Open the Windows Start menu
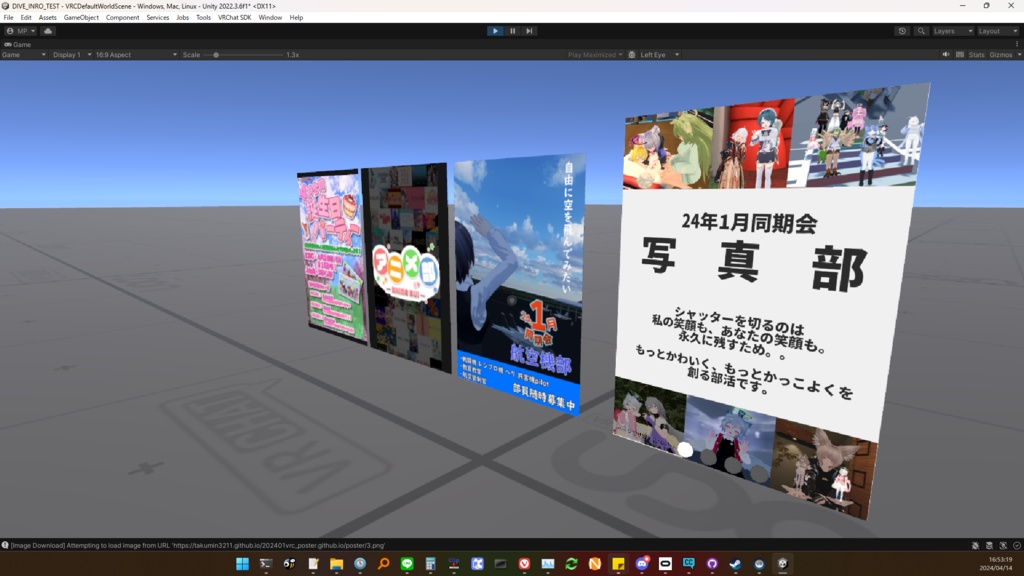The height and width of the screenshot is (576, 1024). coord(242,564)
